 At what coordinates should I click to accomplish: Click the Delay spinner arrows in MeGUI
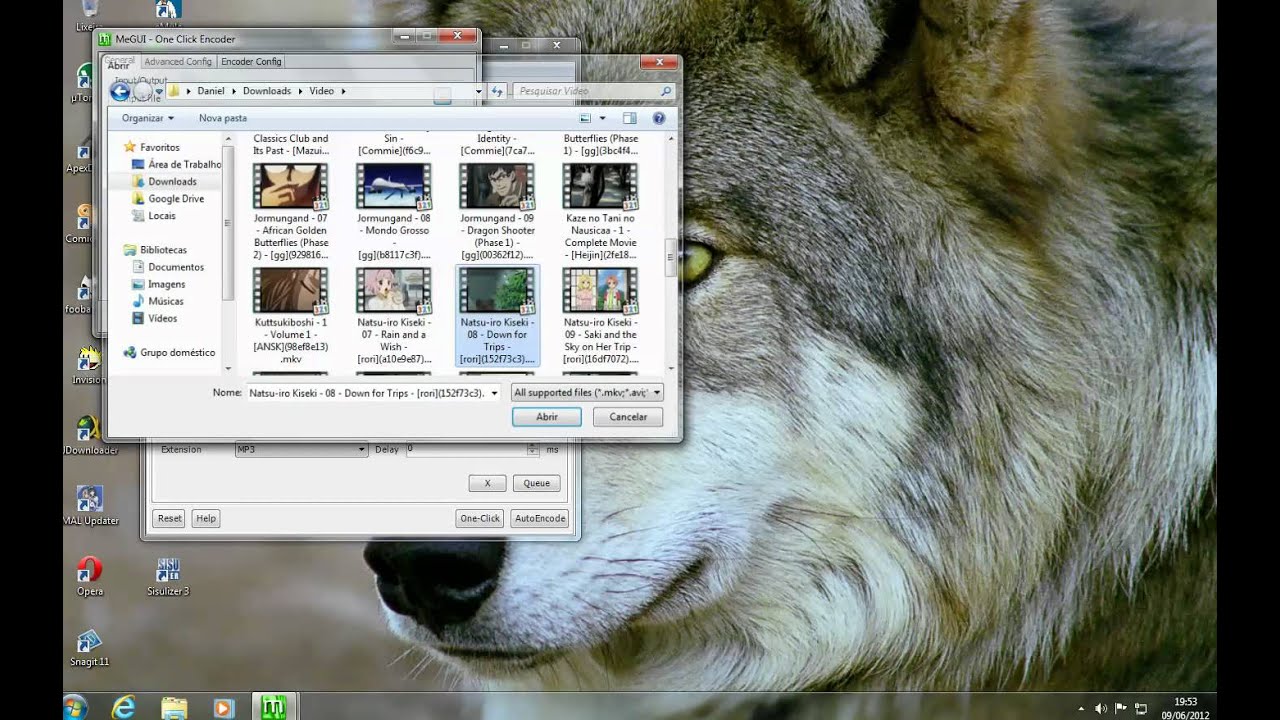point(533,450)
